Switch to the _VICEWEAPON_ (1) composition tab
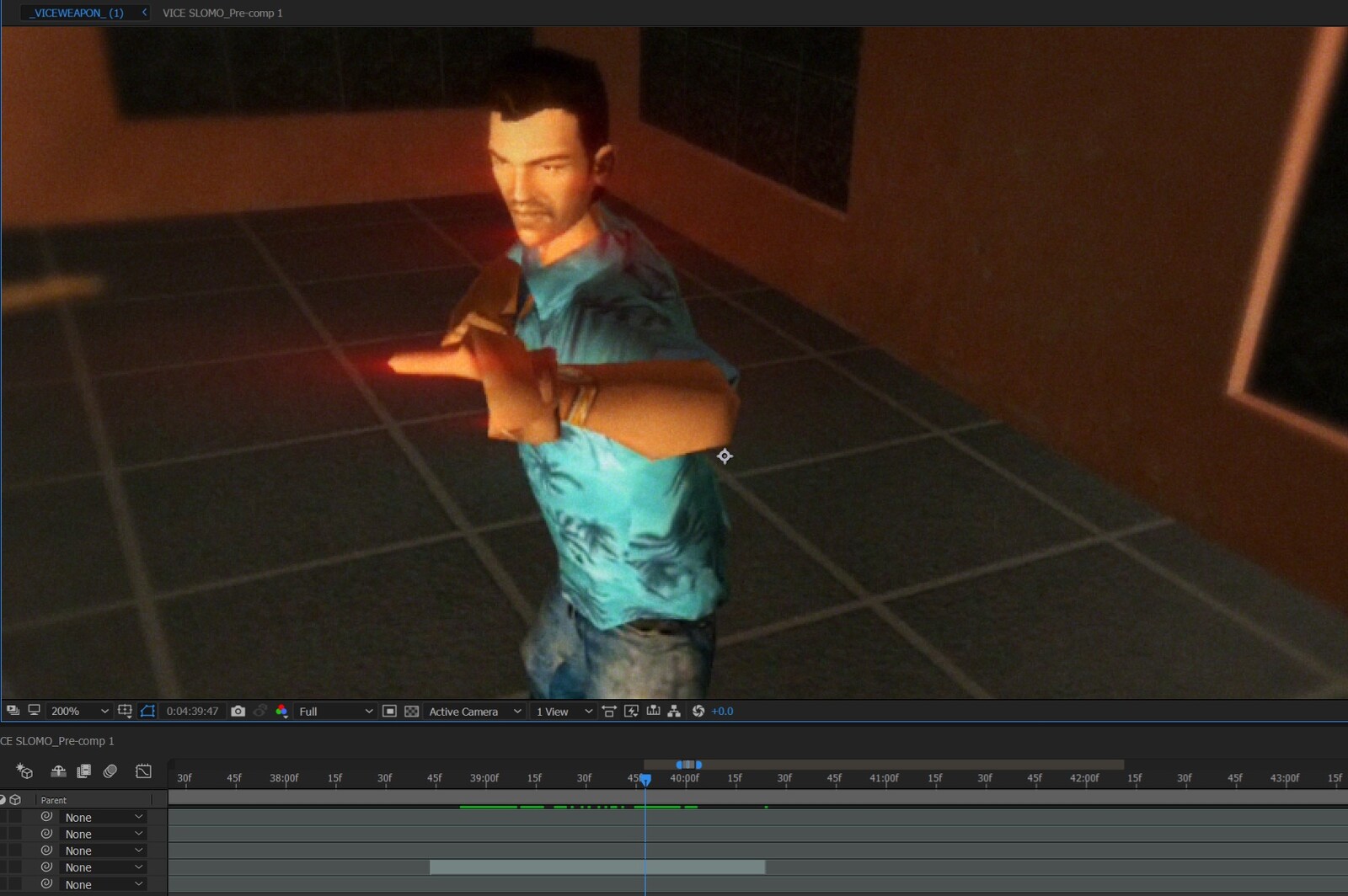The height and width of the screenshot is (896, 1348). pos(77,13)
